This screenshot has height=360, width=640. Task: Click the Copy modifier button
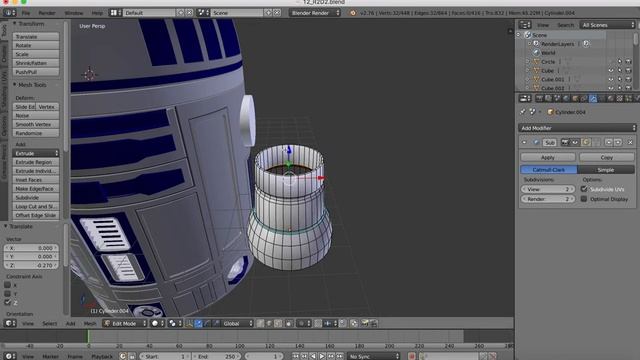pyautogui.click(x=607, y=157)
